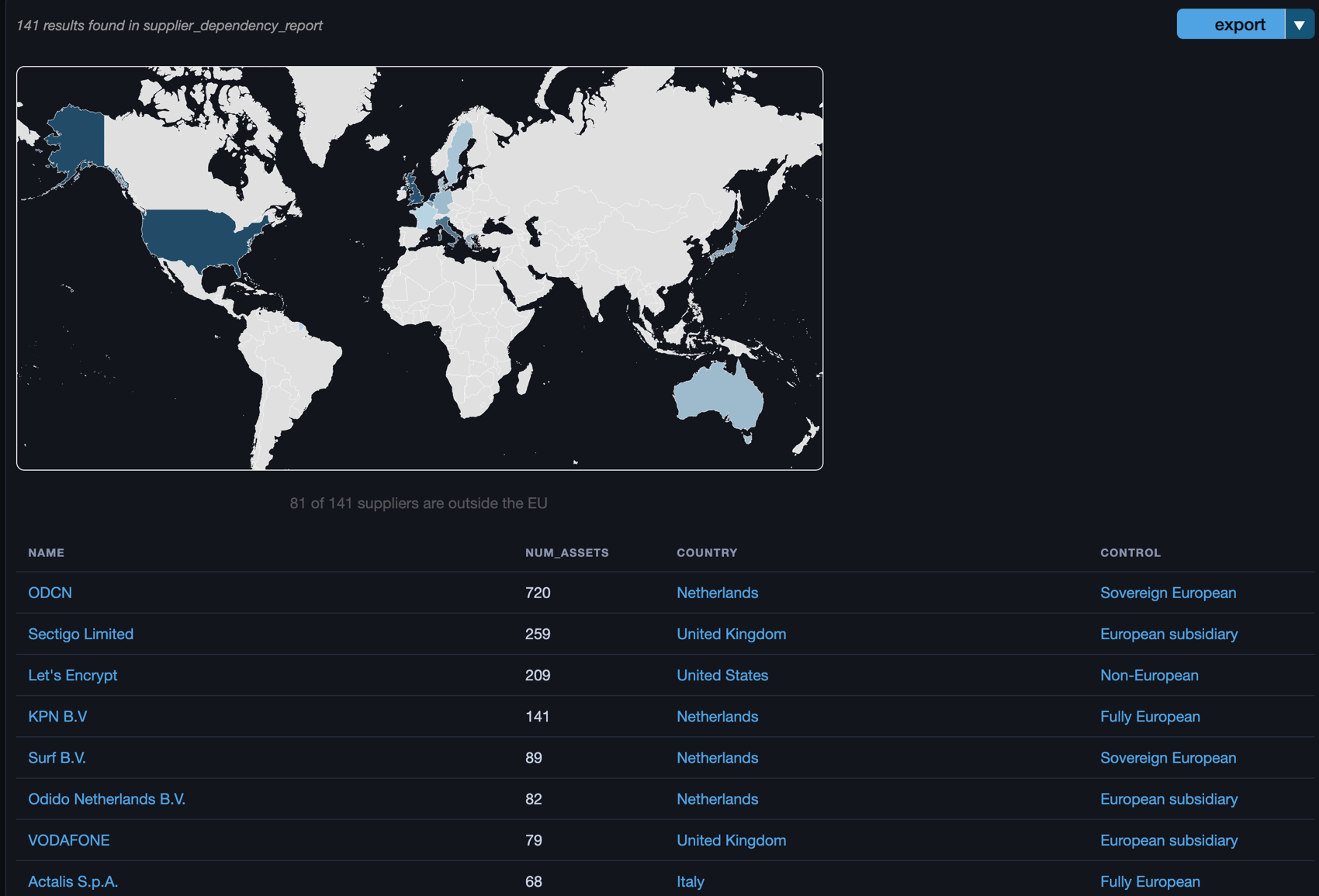Click Italy in the Actalis row
The width and height of the screenshot is (1319, 896).
[x=691, y=881]
